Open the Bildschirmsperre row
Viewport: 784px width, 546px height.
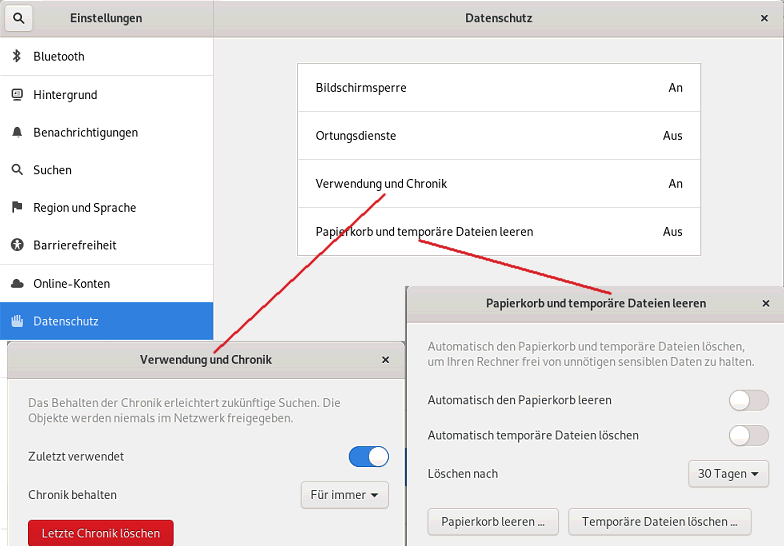point(498,88)
